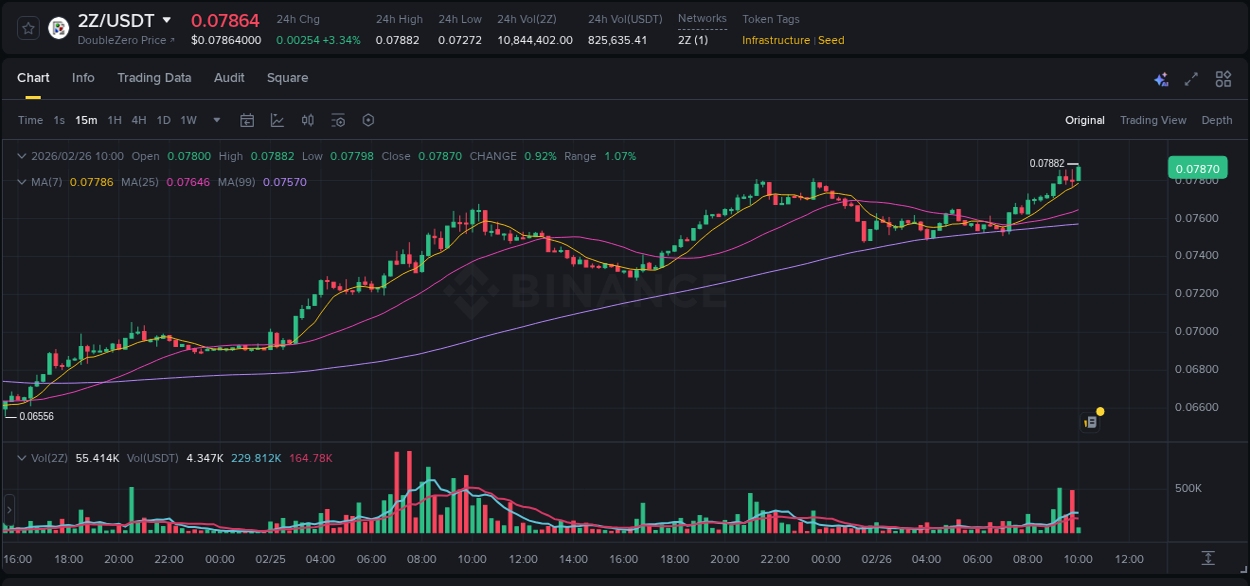Toggle the favorite star for 2Z/USDT
The height and width of the screenshot is (586, 1250).
click(26, 27)
